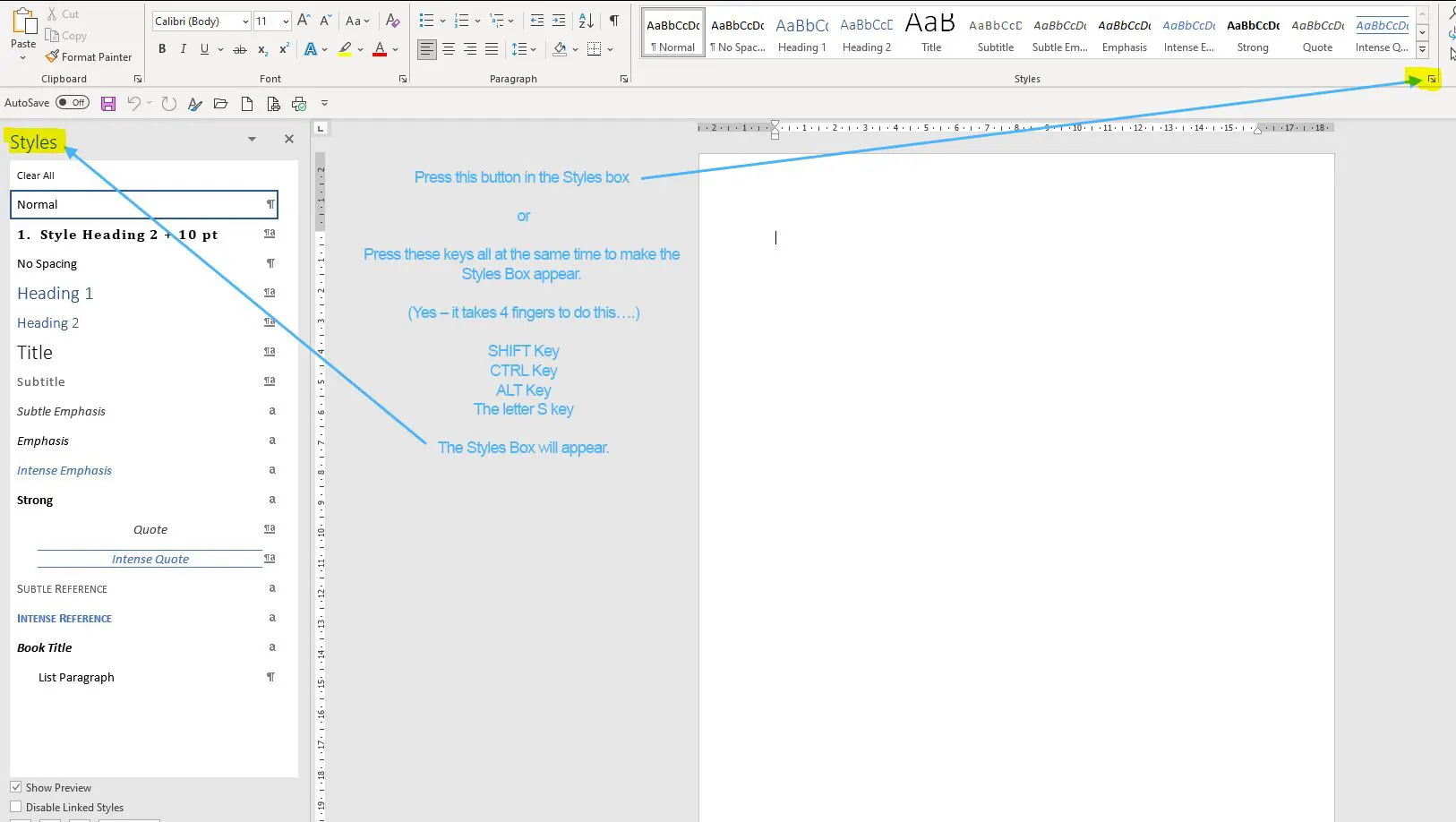Choose the Subtitle style in the ribbon
The height and width of the screenshot is (822, 1456).
tap(995, 31)
